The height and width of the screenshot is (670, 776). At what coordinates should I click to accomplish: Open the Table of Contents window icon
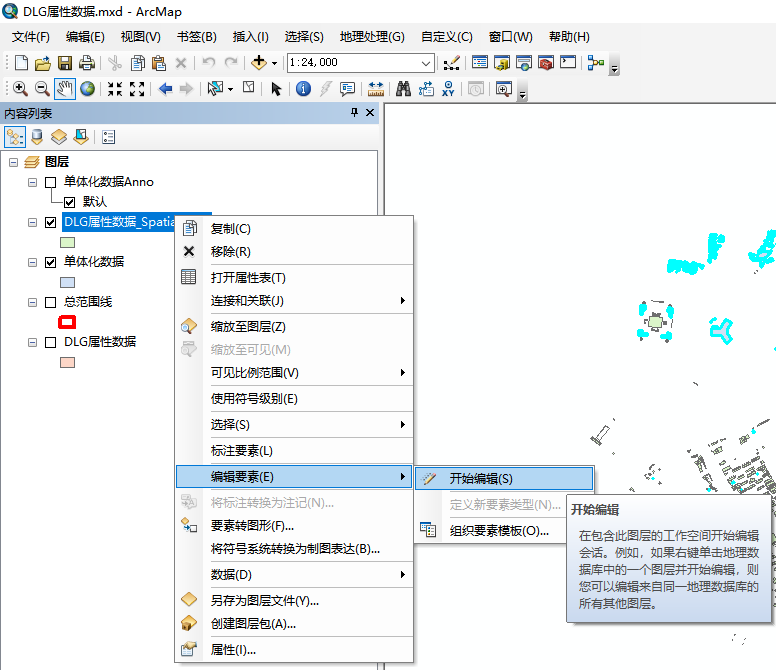pyautogui.click(x=480, y=63)
